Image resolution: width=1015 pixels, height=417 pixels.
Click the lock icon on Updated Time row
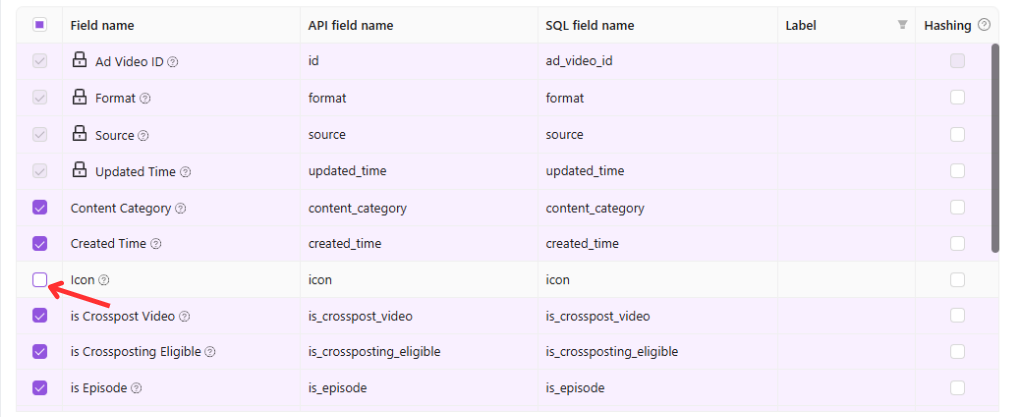(79, 170)
